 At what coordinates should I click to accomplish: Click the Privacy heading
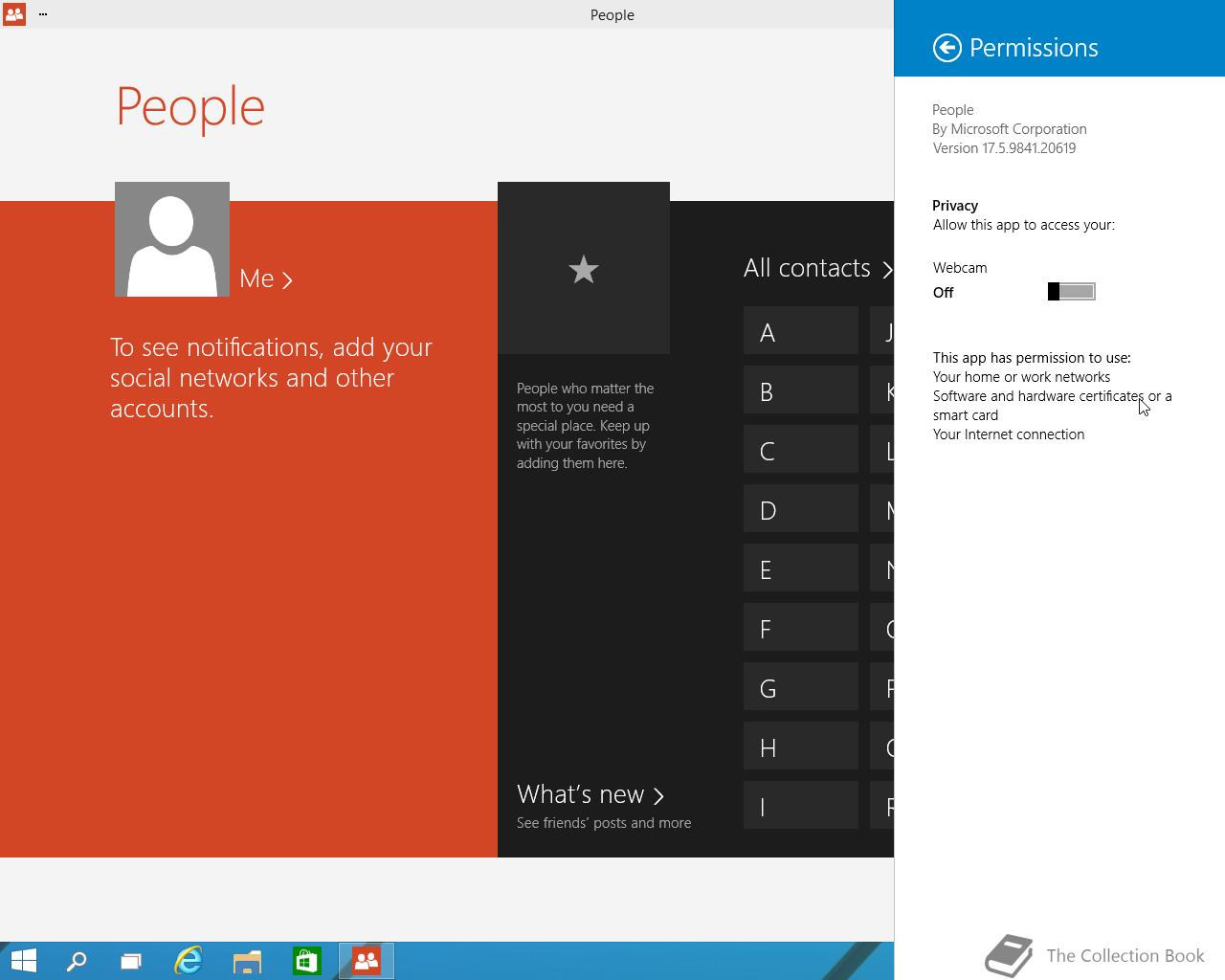click(955, 206)
